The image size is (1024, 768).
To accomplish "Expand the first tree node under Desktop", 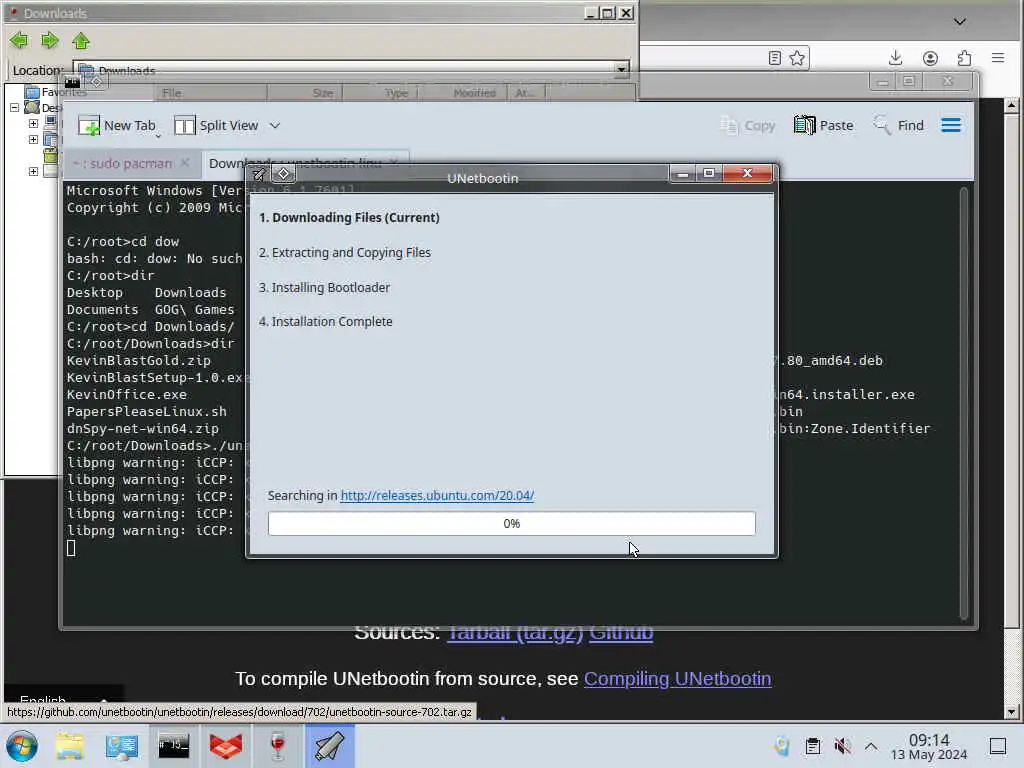I will (x=33, y=123).
